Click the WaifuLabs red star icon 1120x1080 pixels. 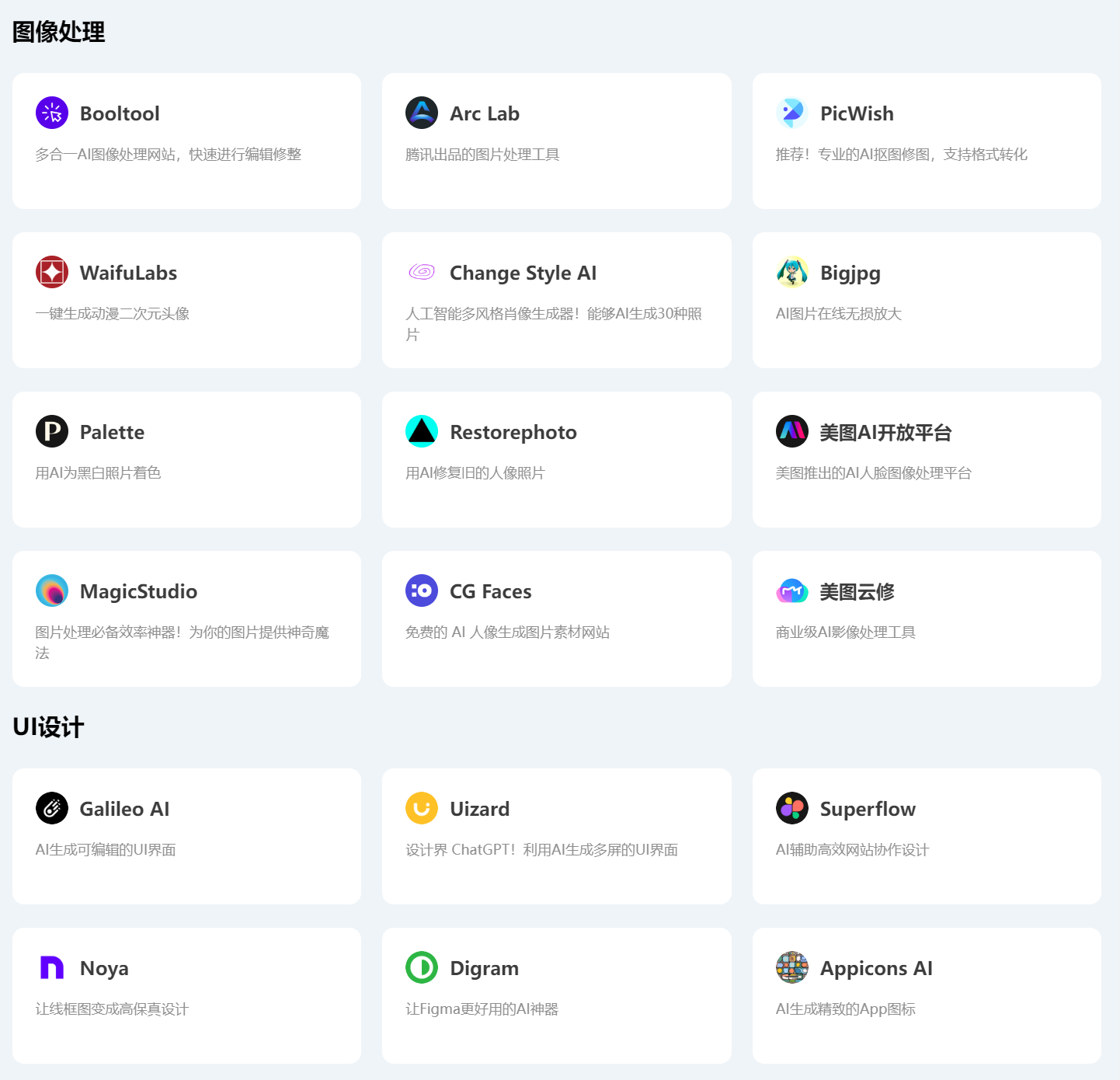(x=52, y=273)
